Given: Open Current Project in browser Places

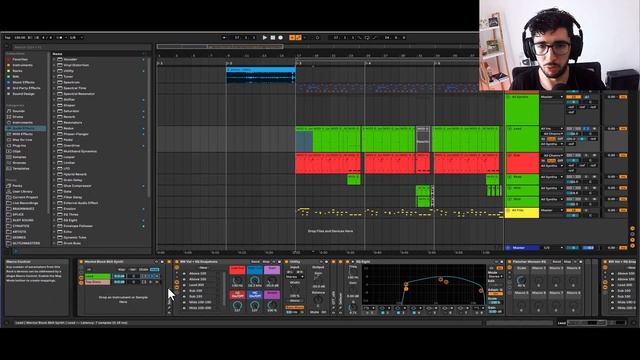Looking at the screenshot, I should click(25, 197).
